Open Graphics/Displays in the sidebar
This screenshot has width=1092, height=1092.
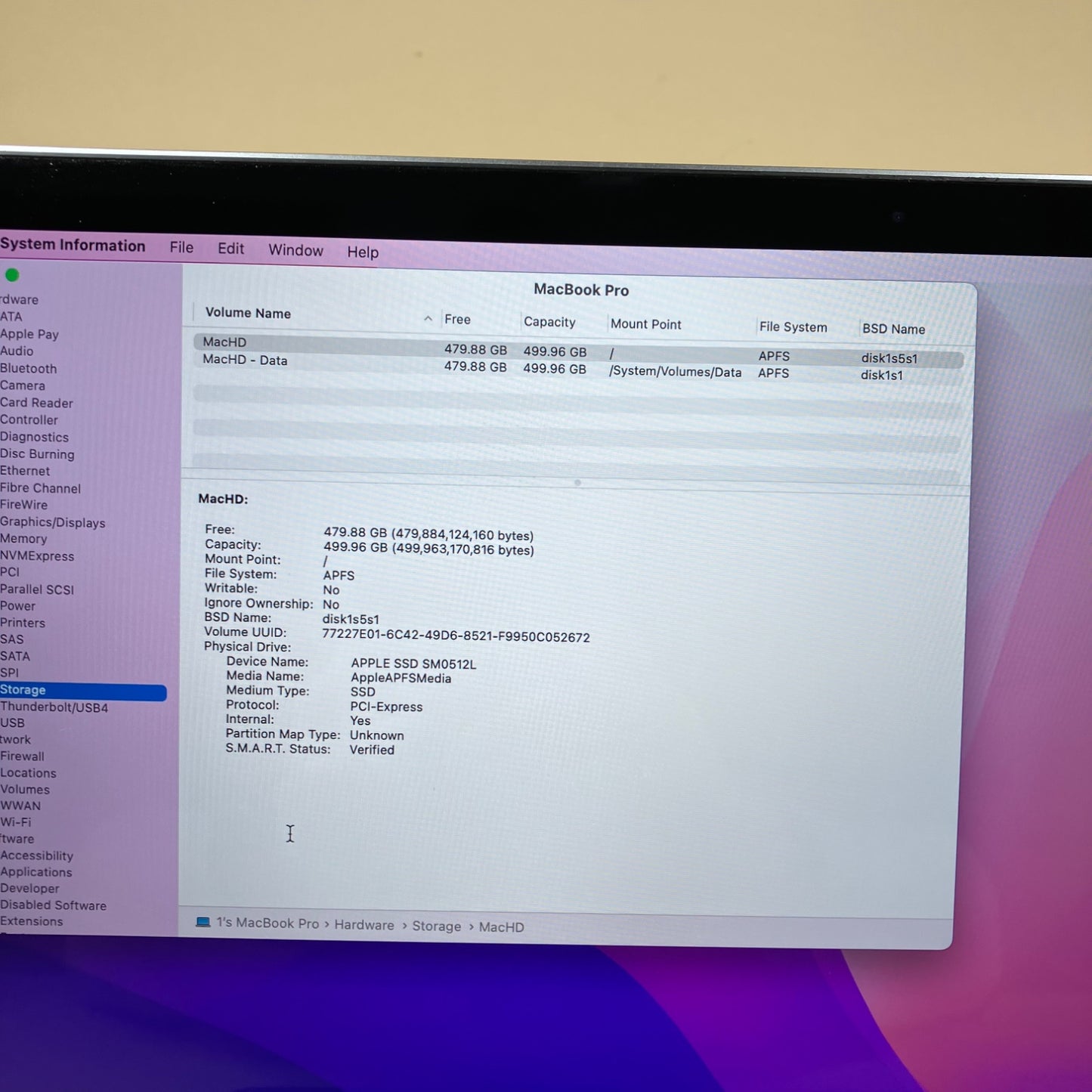click(x=52, y=522)
